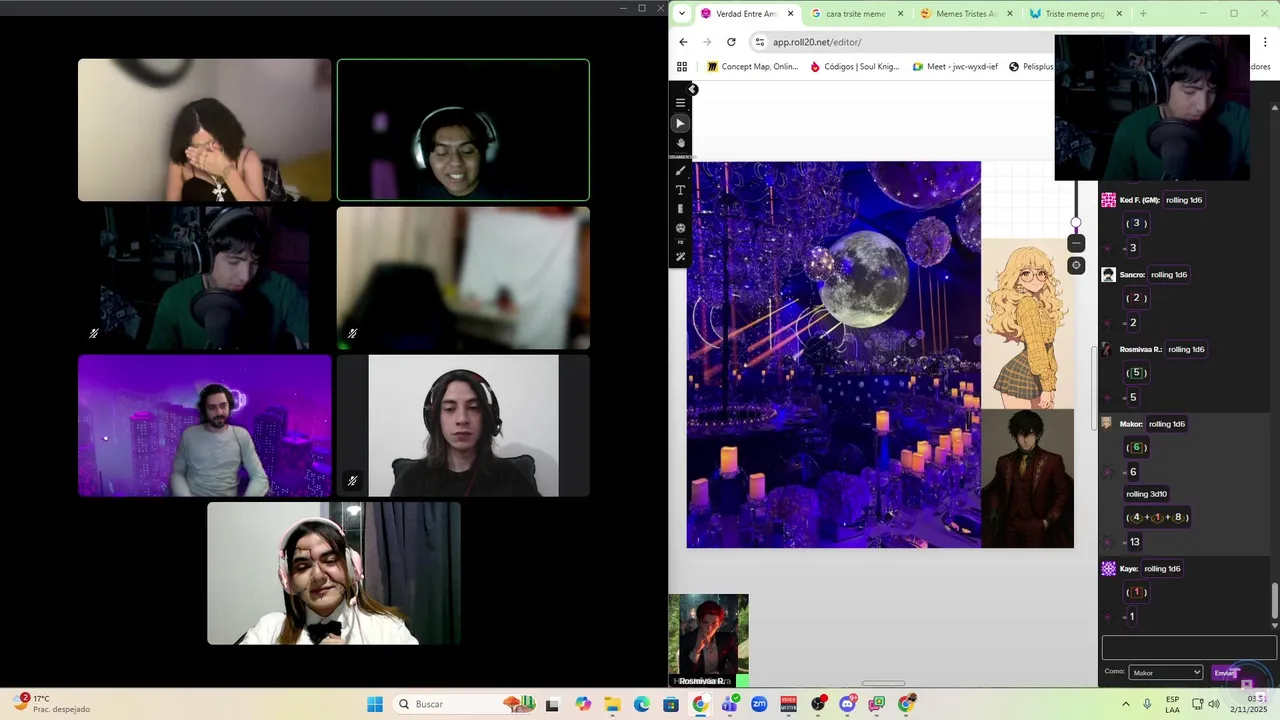
Task: Open Microsoft Edge from the taskbar
Action: pos(641,704)
